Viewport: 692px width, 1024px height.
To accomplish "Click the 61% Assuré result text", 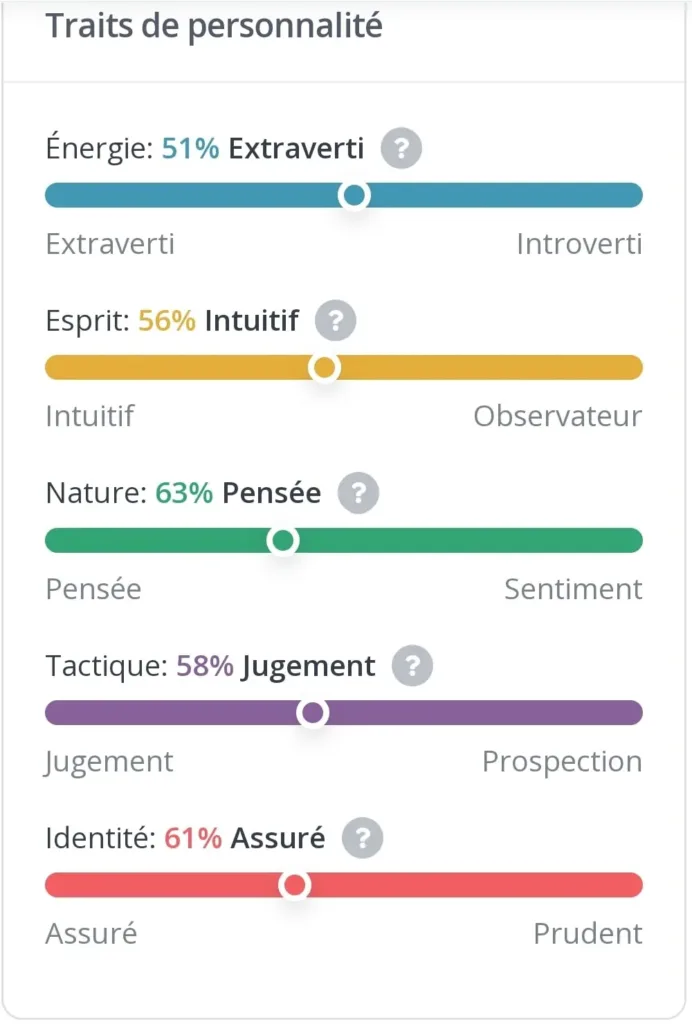I will (x=244, y=838).
